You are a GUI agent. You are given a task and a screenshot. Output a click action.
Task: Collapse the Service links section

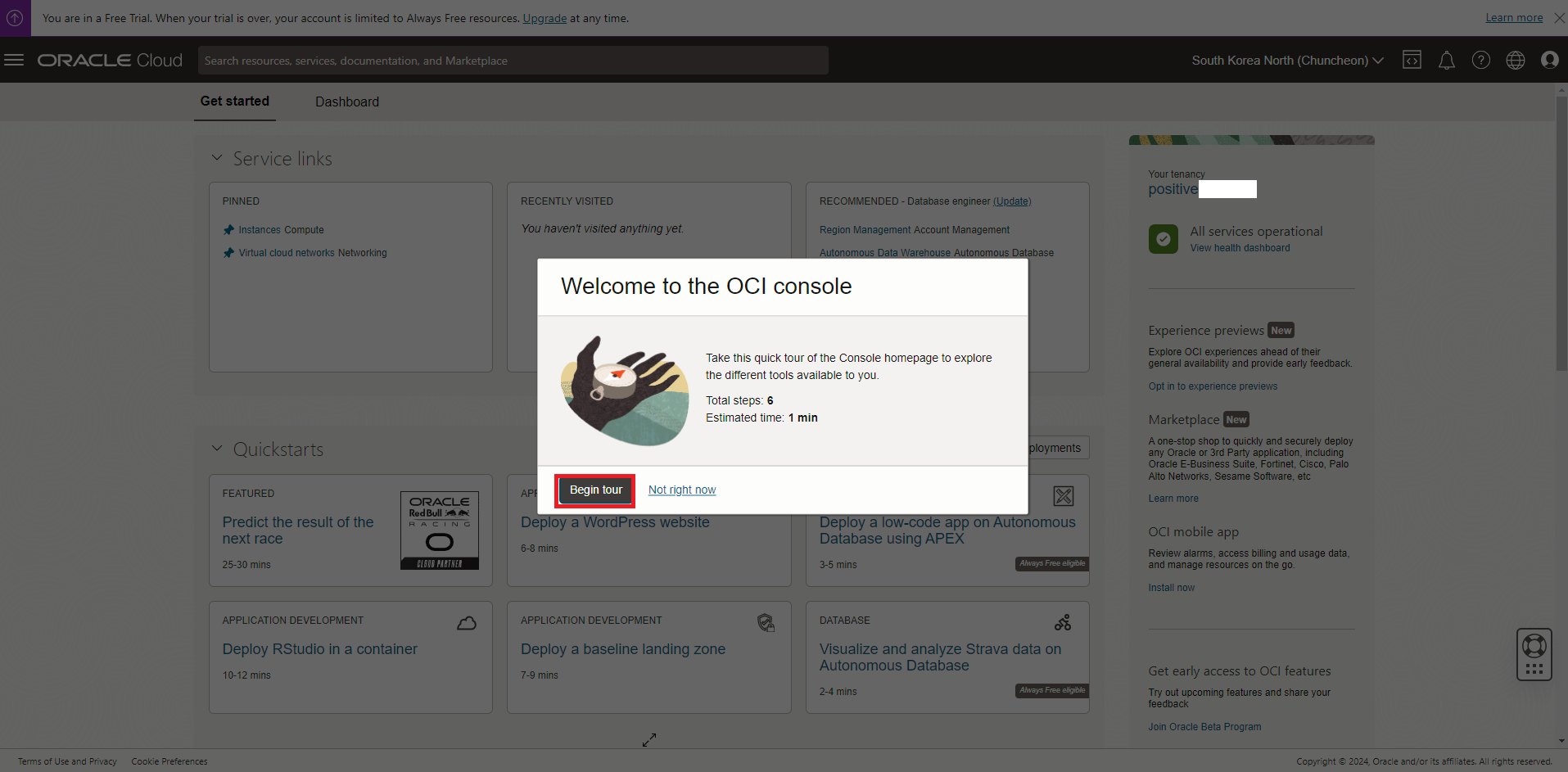[217, 158]
